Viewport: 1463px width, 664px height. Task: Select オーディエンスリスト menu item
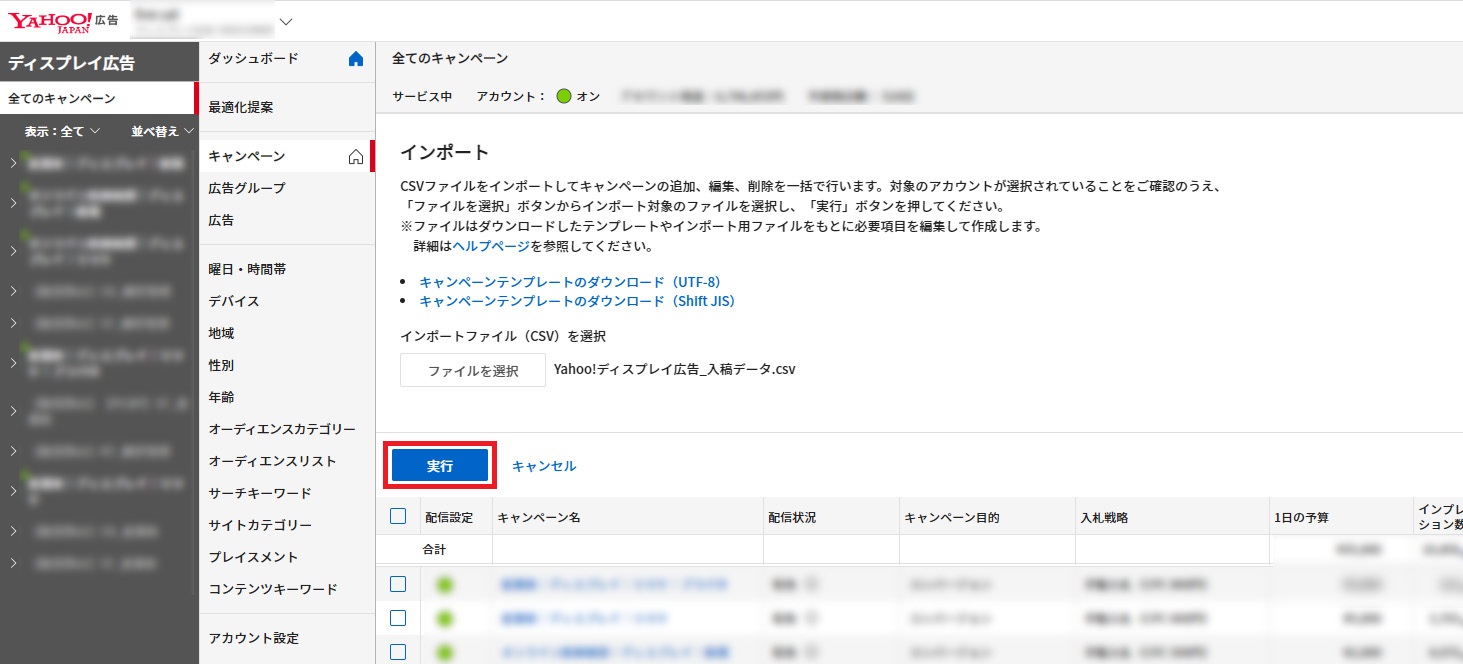pos(272,461)
